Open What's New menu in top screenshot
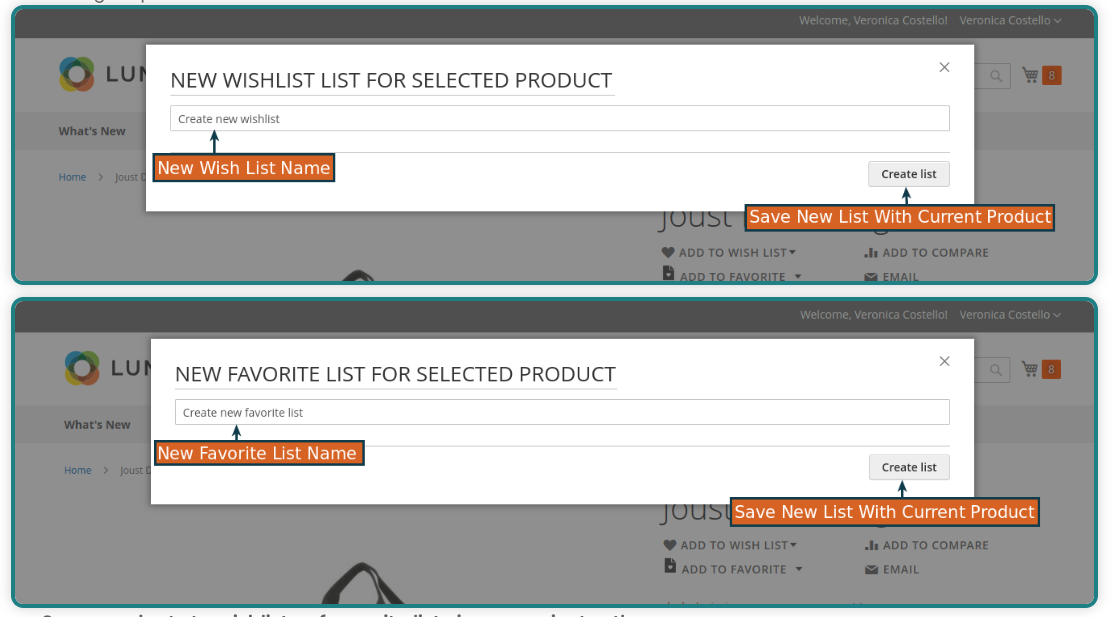 coord(92,131)
